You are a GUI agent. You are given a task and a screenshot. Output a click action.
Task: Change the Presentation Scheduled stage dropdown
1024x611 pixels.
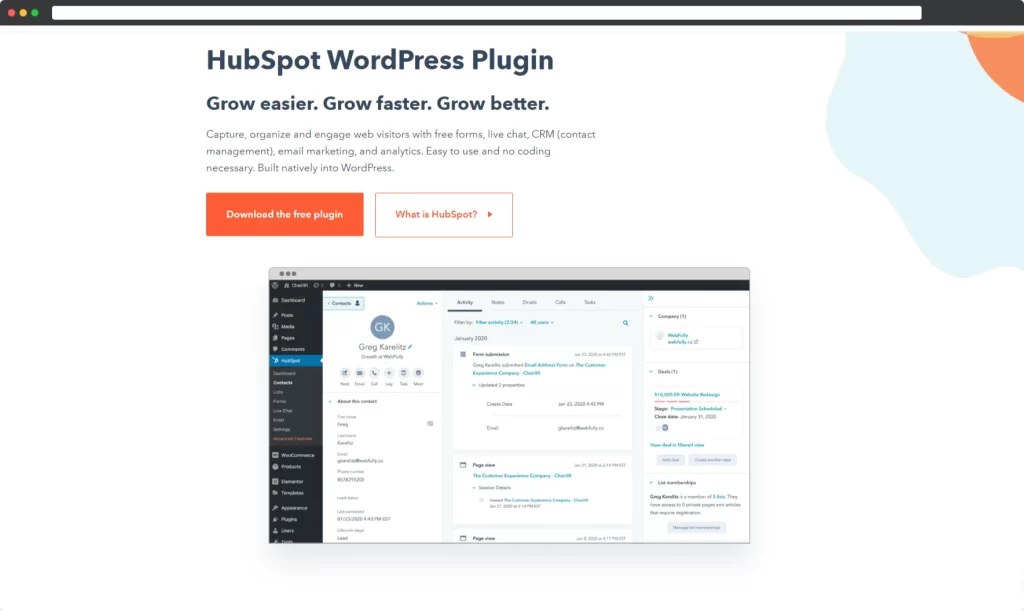tap(698, 409)
